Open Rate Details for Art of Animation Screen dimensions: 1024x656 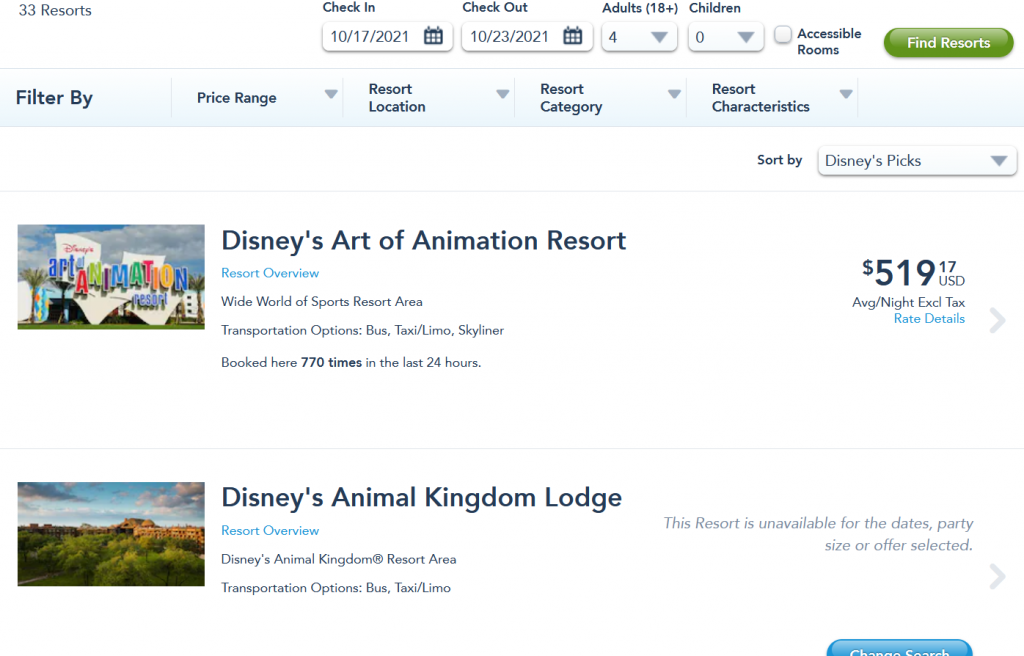pyautogui.click(x=929, y=319)
